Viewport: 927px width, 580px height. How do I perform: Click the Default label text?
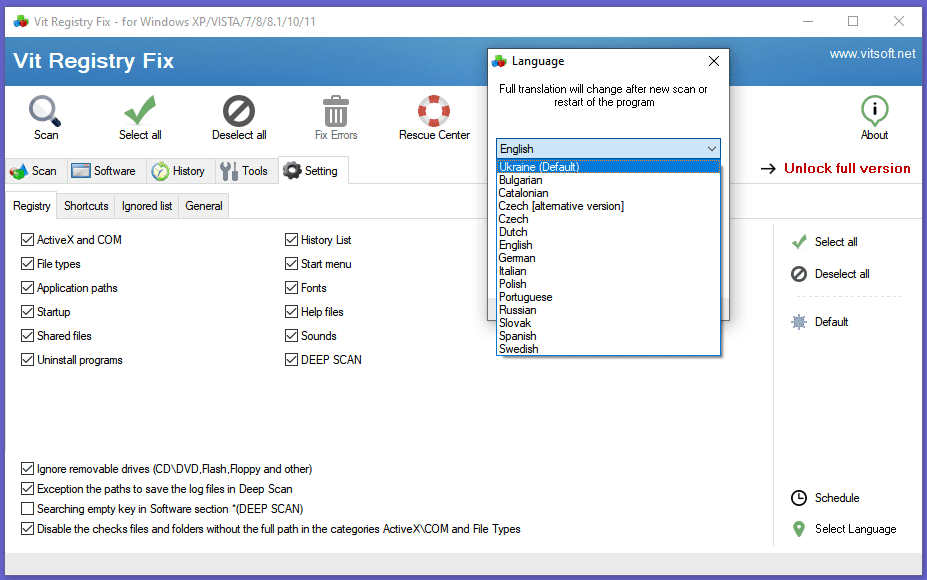coord(831,322)
